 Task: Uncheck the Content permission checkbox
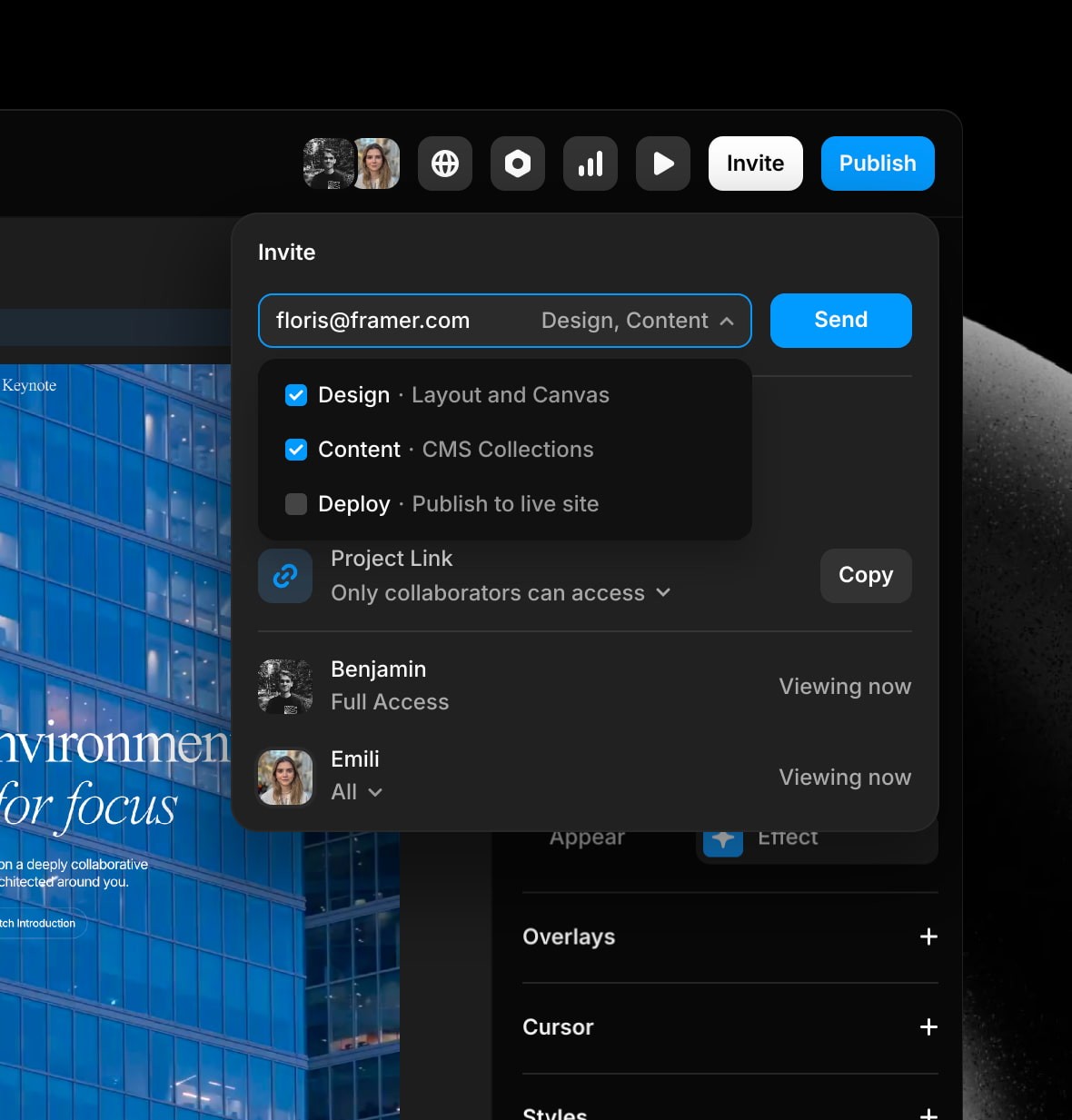tap(295, 449)
